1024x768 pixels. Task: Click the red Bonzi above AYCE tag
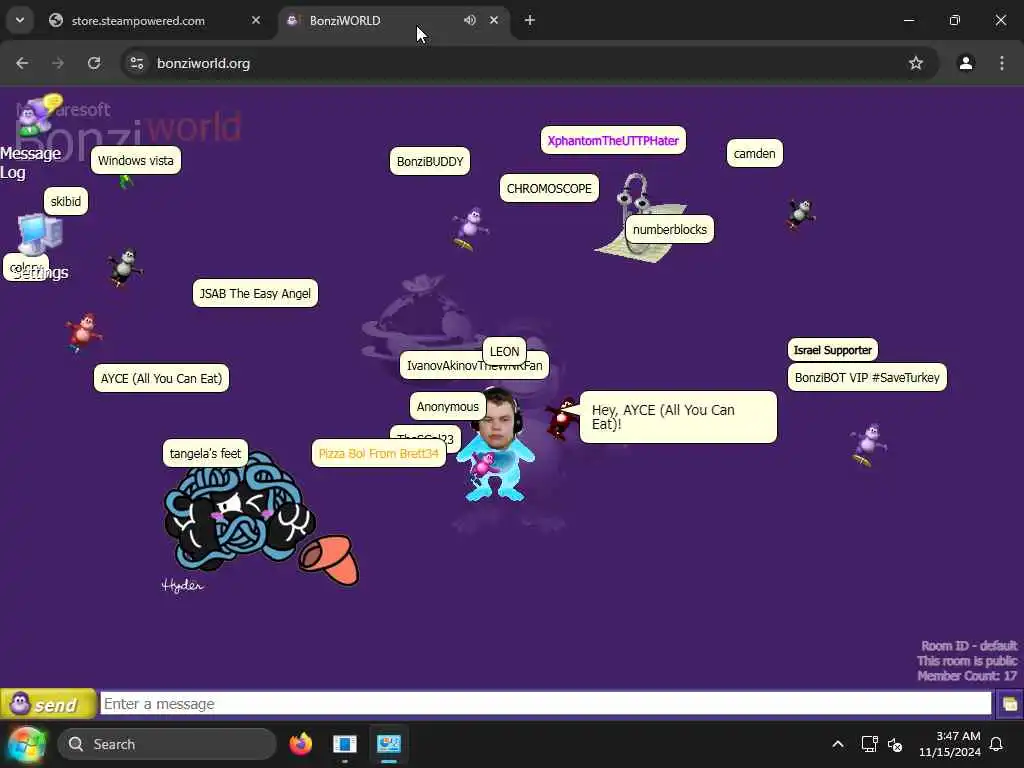84,332
